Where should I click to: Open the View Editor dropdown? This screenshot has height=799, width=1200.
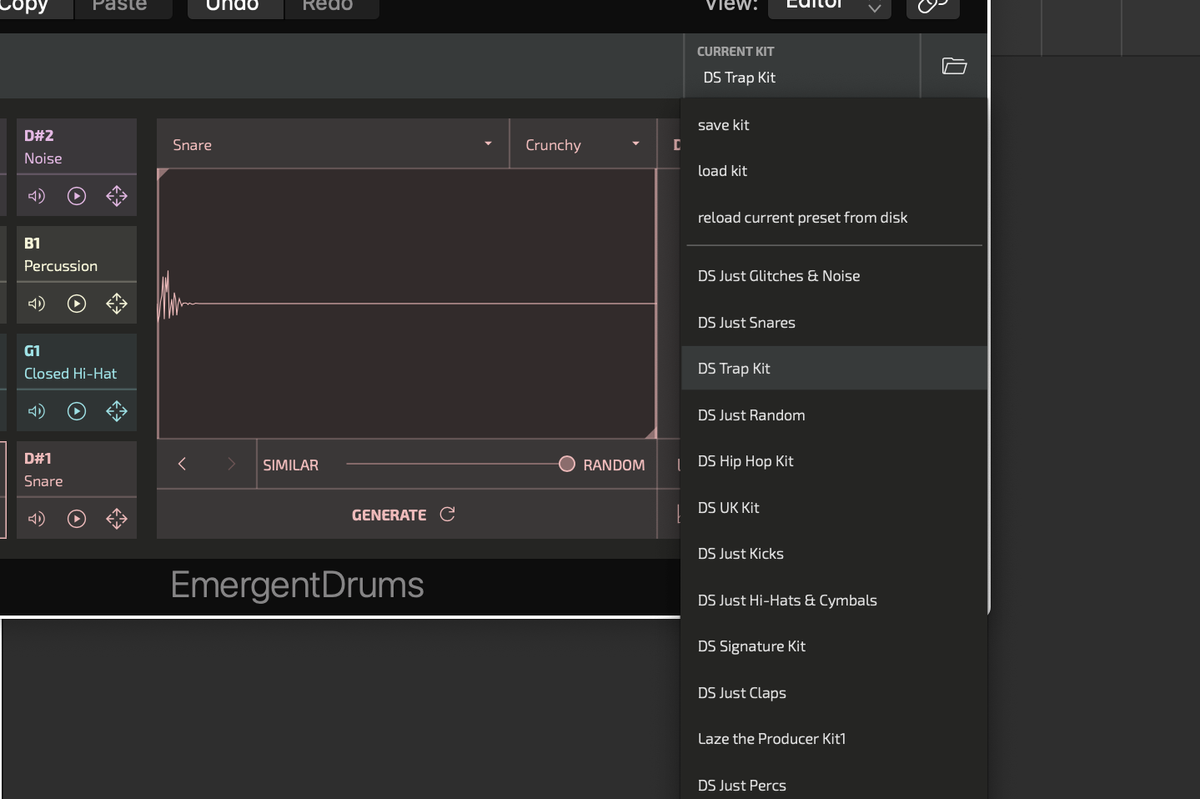coord(829,5)
